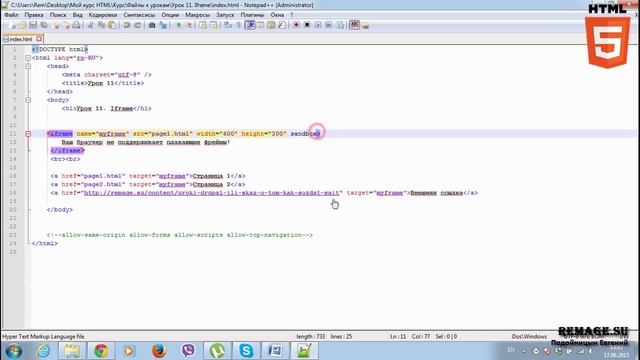This screenshot has width=640, height=360.
Task: Click the Print toolbar icon
Action: (76, 25)
